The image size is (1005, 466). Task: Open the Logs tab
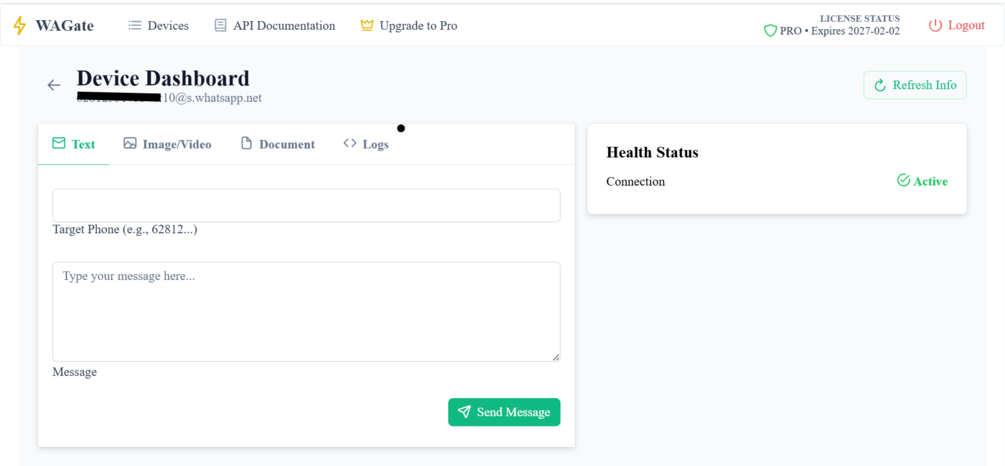[366, 144]
